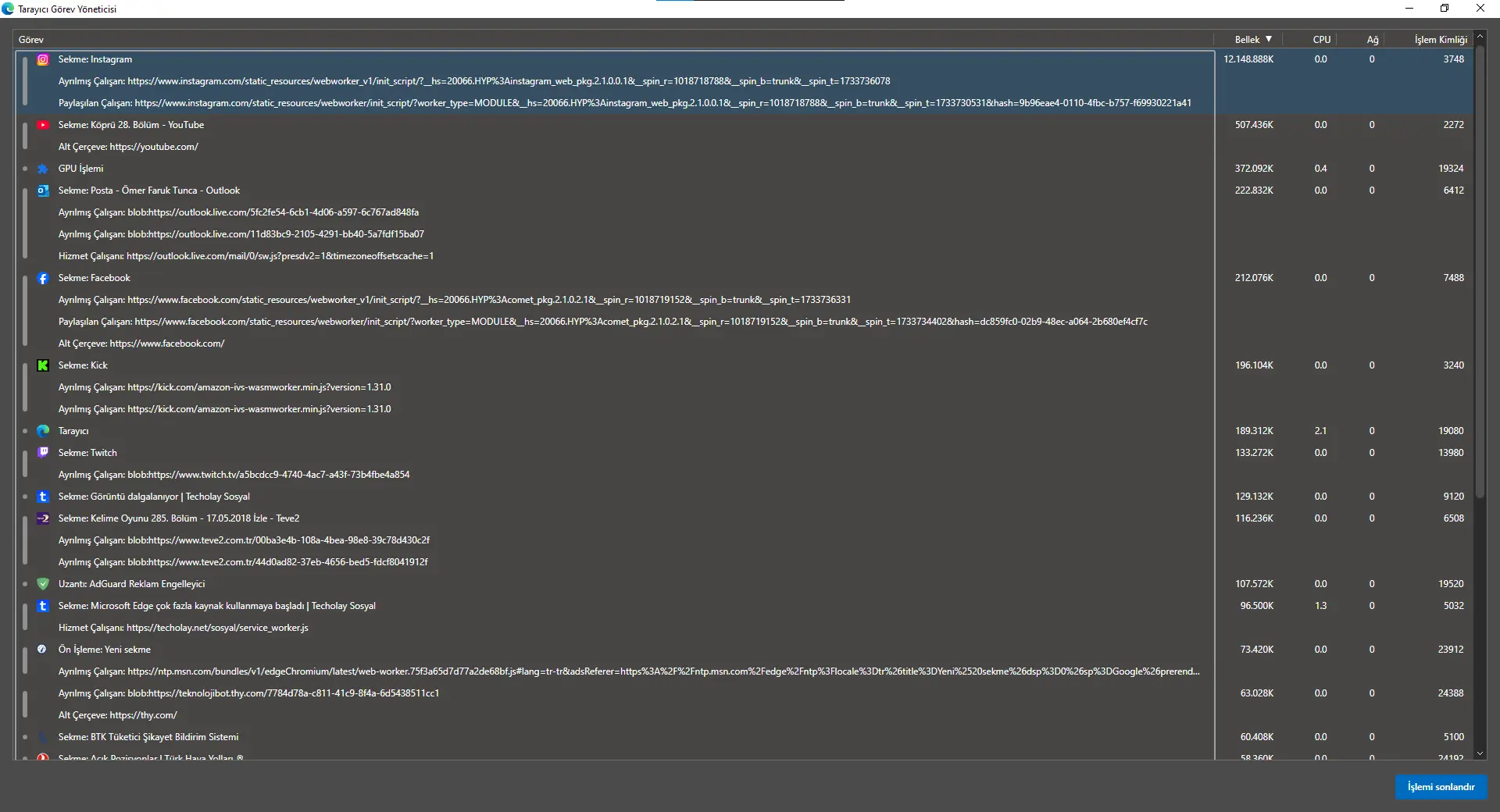Click the İşlemi sonlandır button
The width and height of the screenshot is (1500, 812).
(x=1441, y=787)
